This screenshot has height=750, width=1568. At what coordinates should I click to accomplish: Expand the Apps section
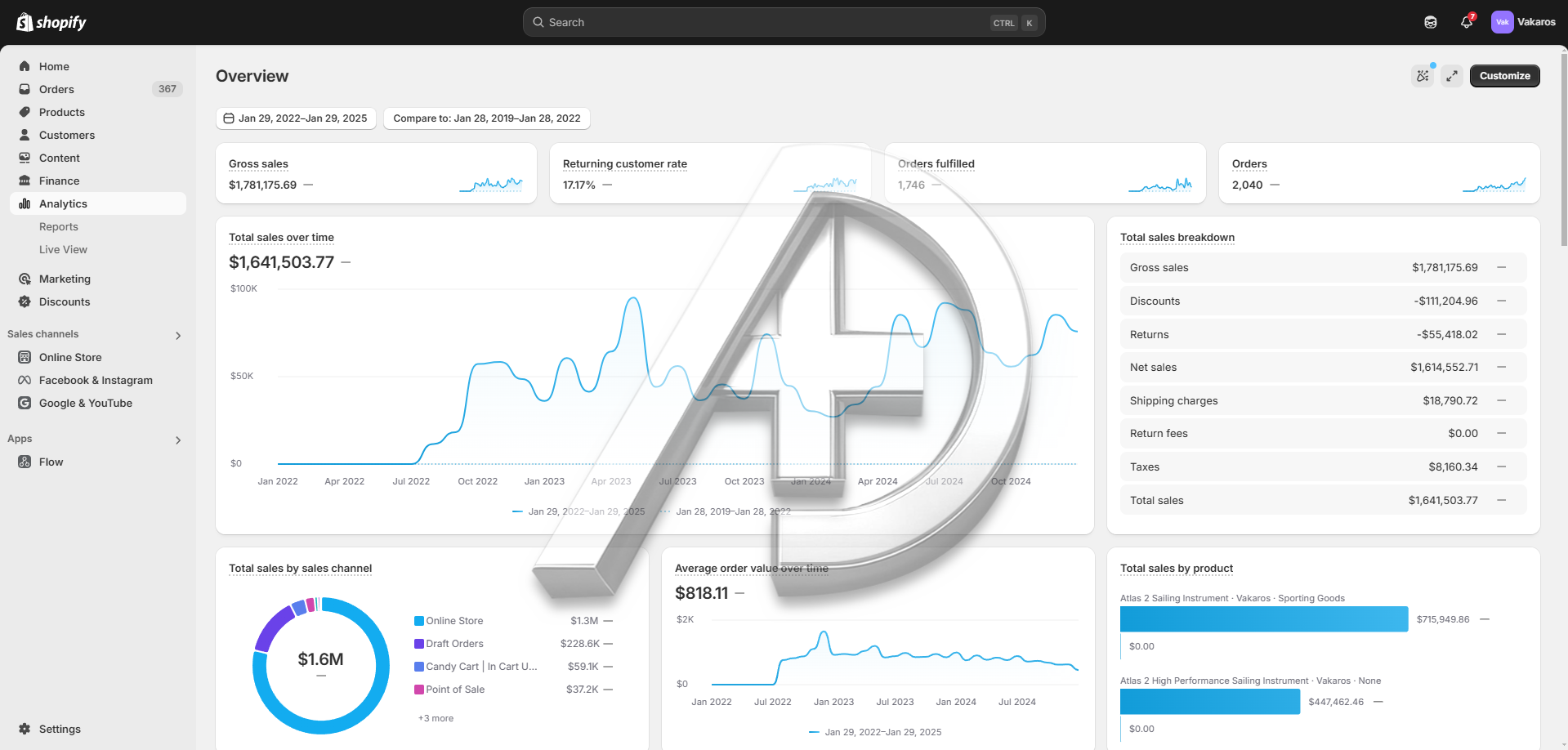click(x=178, y=440)
